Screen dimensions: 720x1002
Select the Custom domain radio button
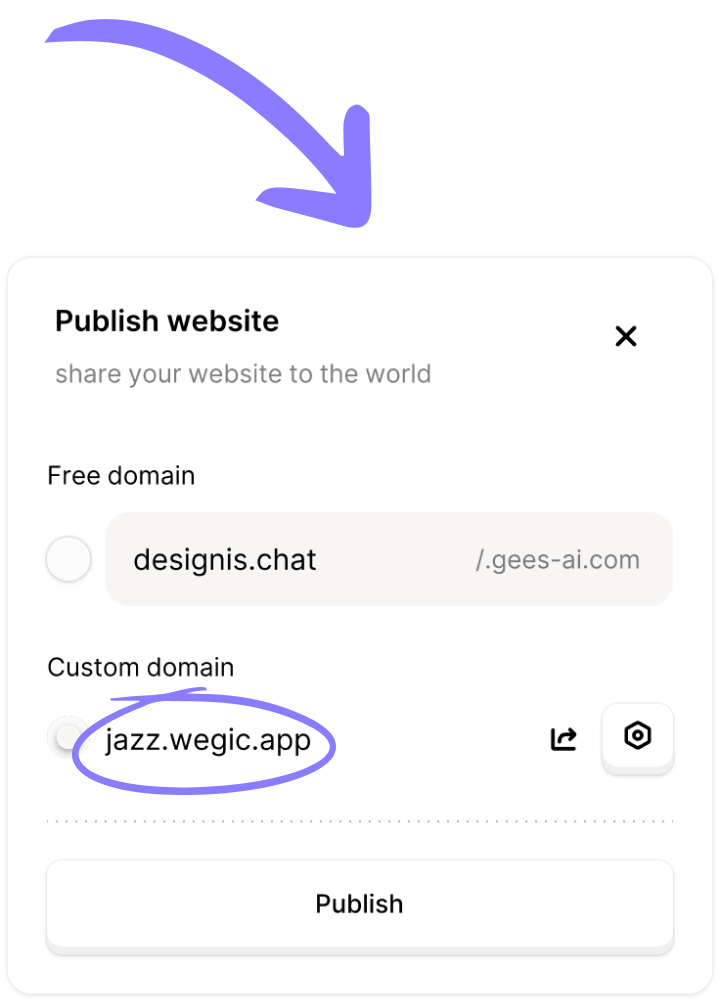(67, 737)
